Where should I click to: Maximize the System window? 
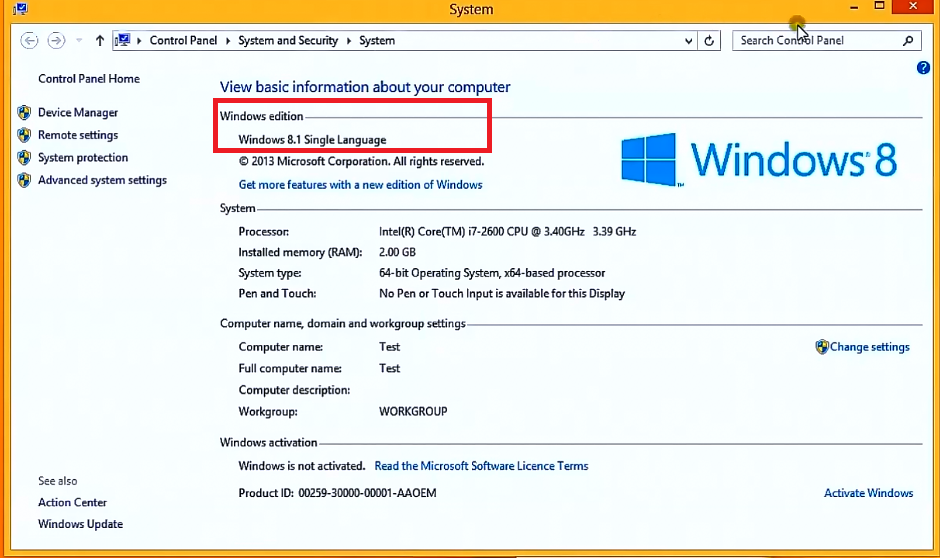point(879,7)
